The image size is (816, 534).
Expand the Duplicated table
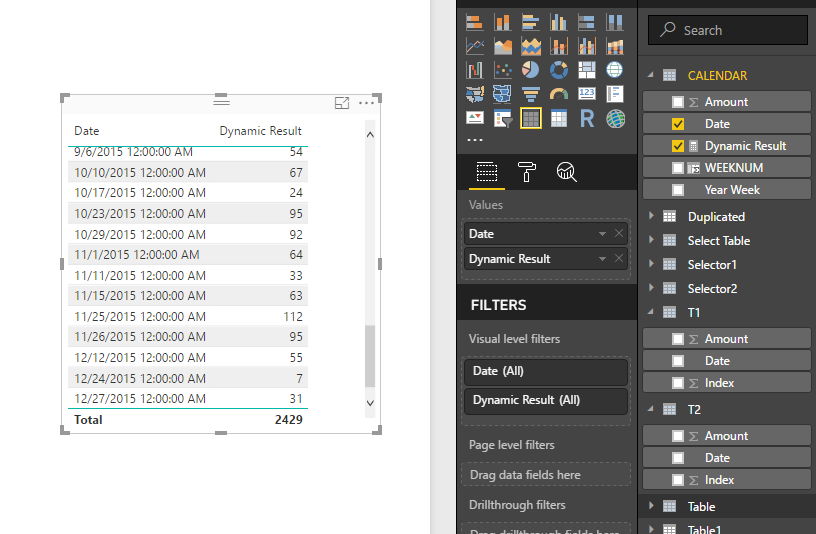(651, 215)
